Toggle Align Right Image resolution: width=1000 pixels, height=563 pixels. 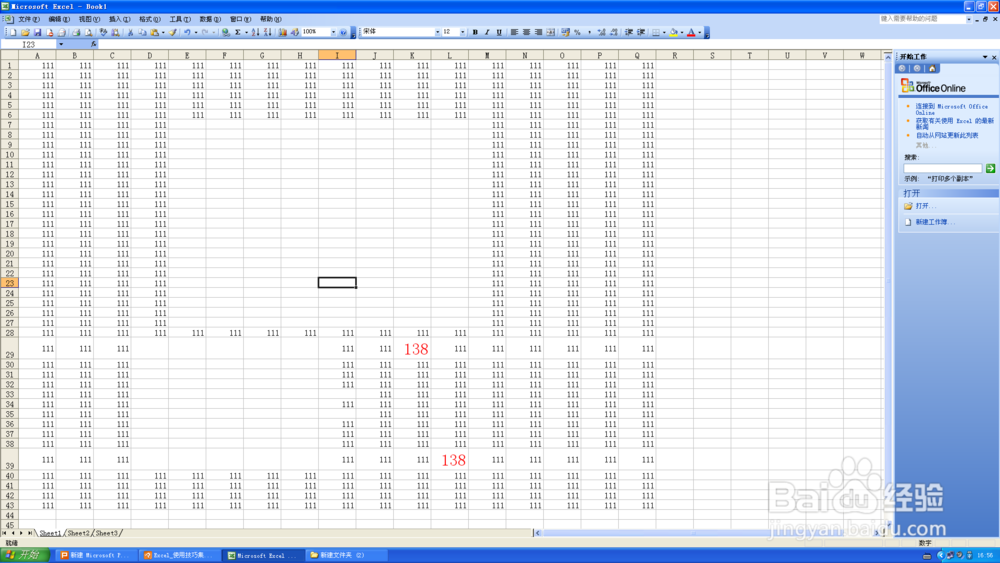pyautogui.click(x=538, y=32)
